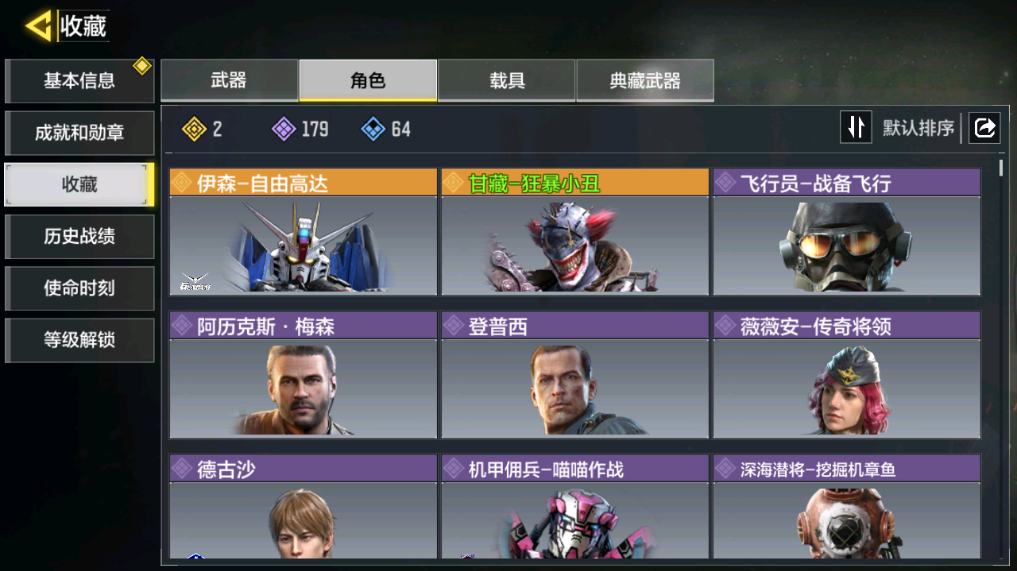Image resolution: width=1017 pixels, height=571 pixels.
Task: Switch to the 武器 tab
Action: (229, 80)
